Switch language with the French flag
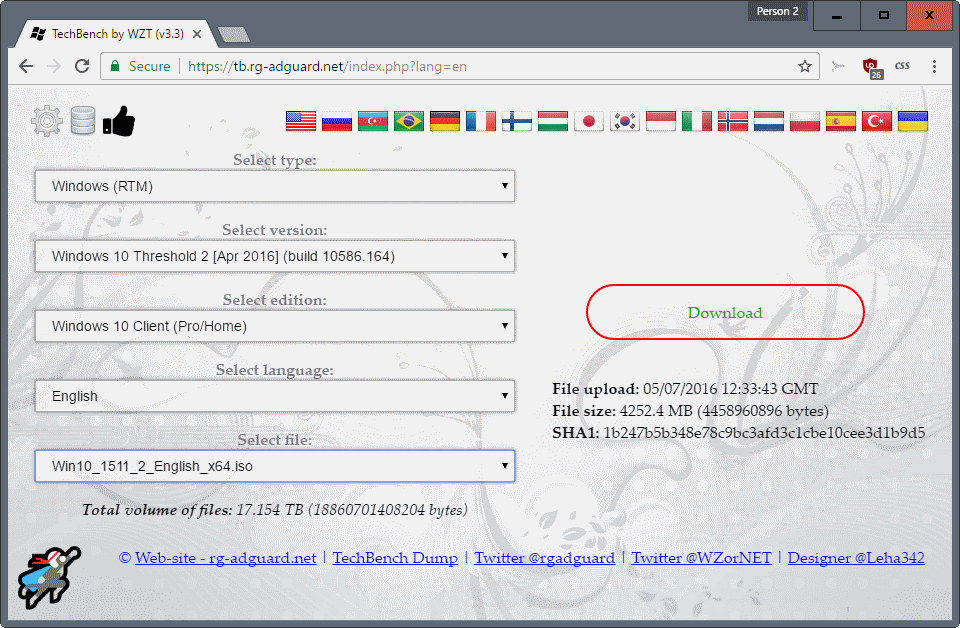Image resolution: width=960 pixels, height=628 pixels. [x=481, y=121]
